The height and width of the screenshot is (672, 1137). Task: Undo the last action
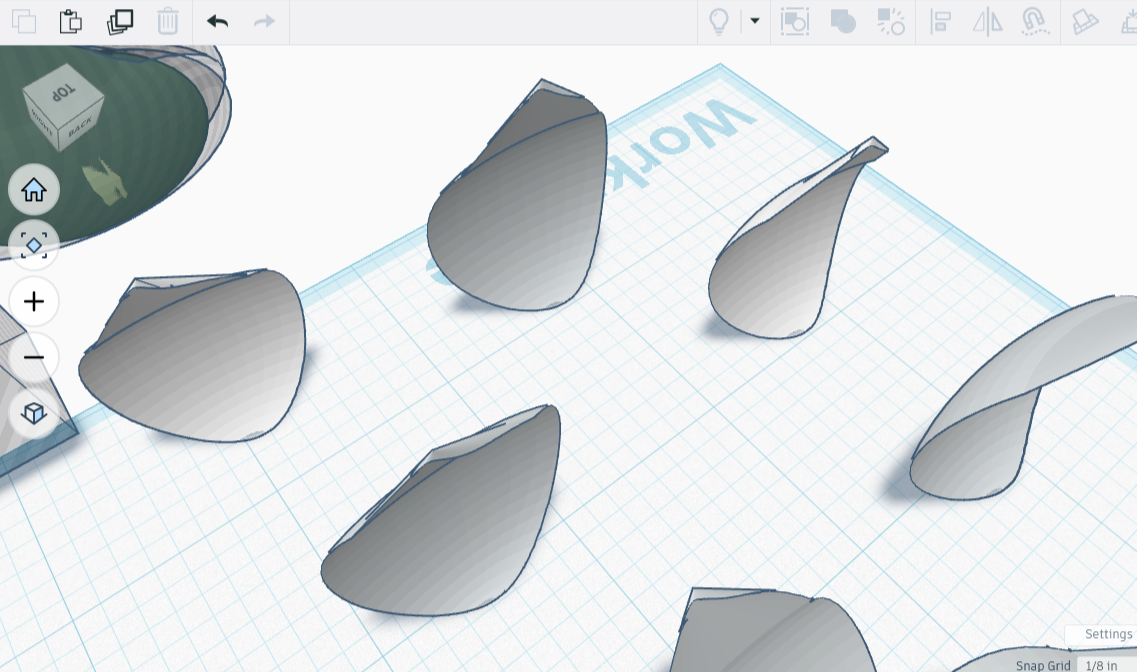[x=217, y=21]
